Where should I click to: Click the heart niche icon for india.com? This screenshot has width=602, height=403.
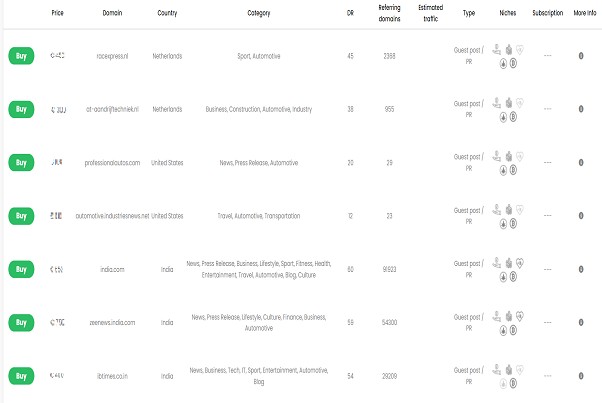pyautogui.click(x=519, y=263)
